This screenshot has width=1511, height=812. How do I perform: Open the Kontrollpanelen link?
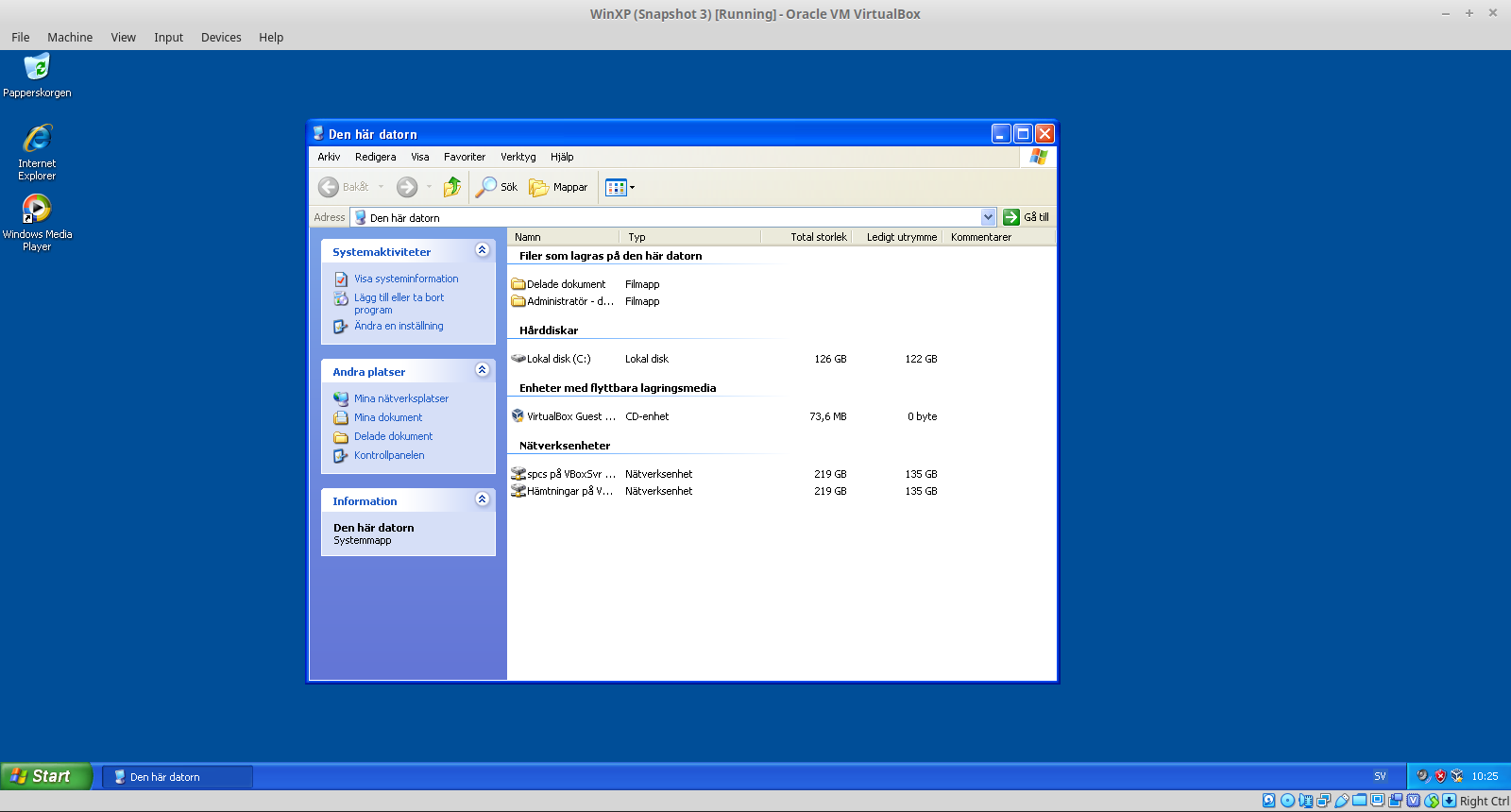(x=389, y=455)
